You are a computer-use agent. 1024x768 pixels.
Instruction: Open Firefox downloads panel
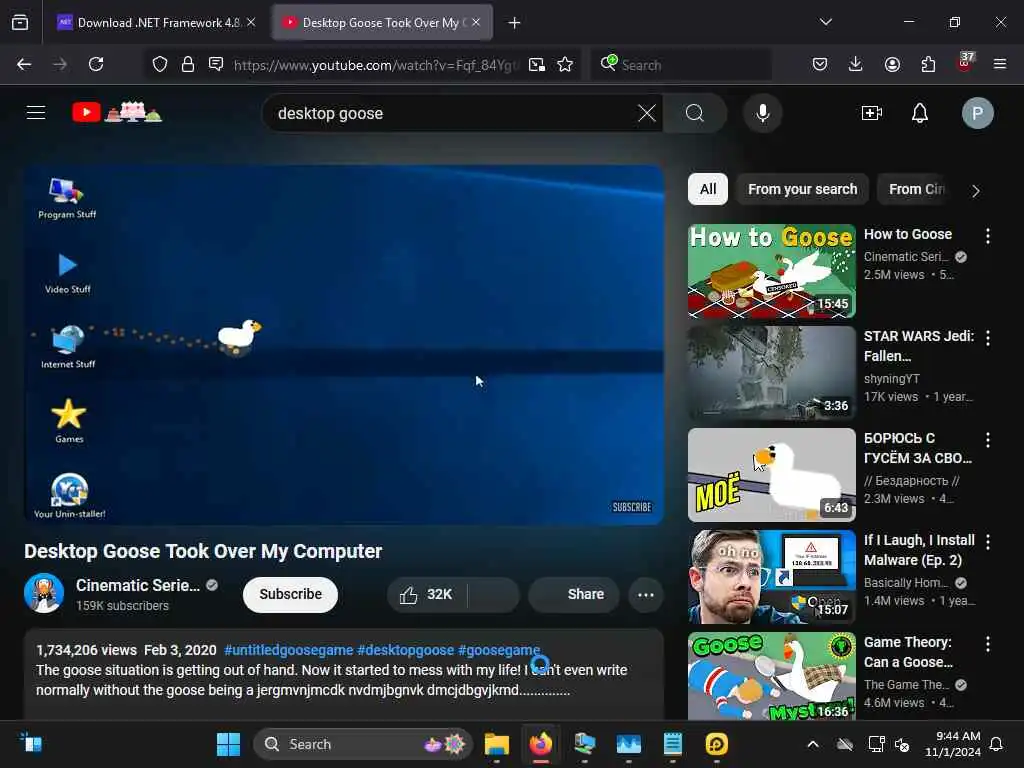pos(856,64)
